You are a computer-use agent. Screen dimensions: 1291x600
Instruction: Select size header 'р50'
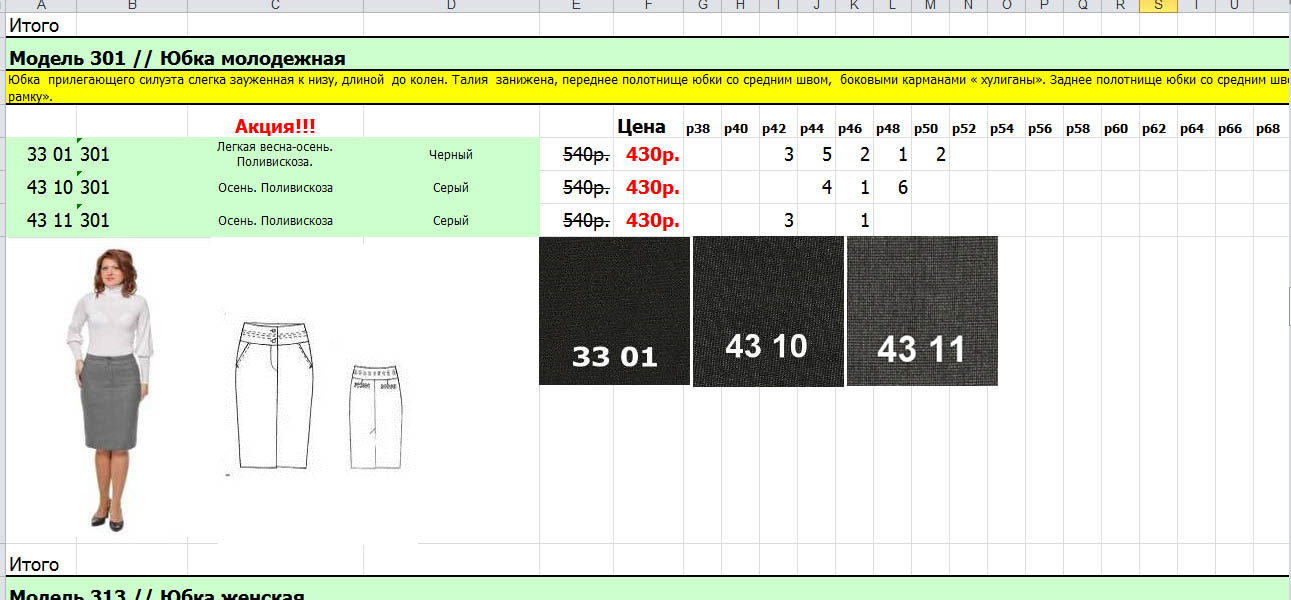(925, 129)
